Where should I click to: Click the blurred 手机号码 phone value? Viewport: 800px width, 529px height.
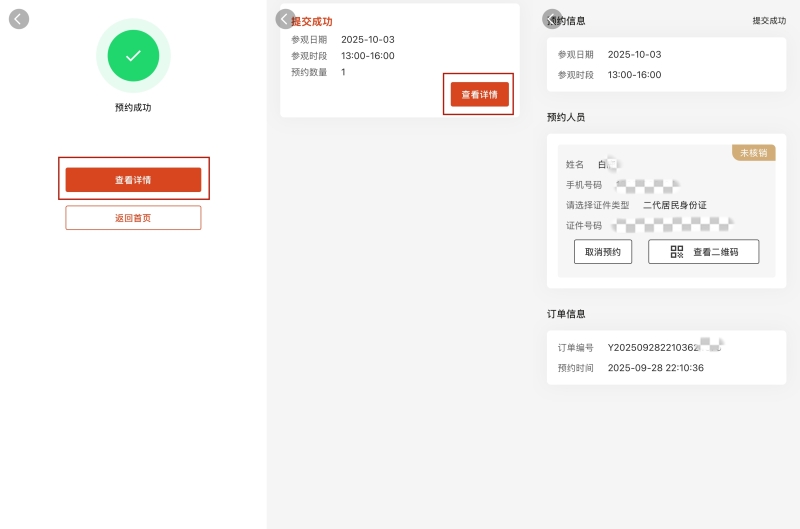click(x=647, y=185)
